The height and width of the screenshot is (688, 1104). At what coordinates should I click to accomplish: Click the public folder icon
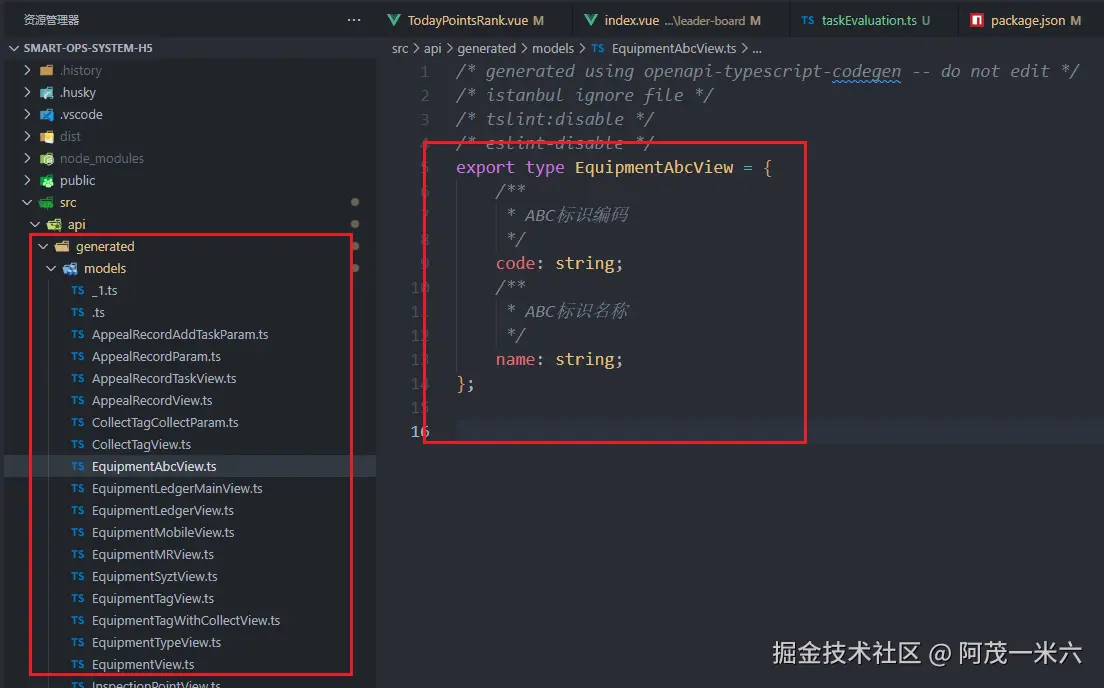coord(46,180)
